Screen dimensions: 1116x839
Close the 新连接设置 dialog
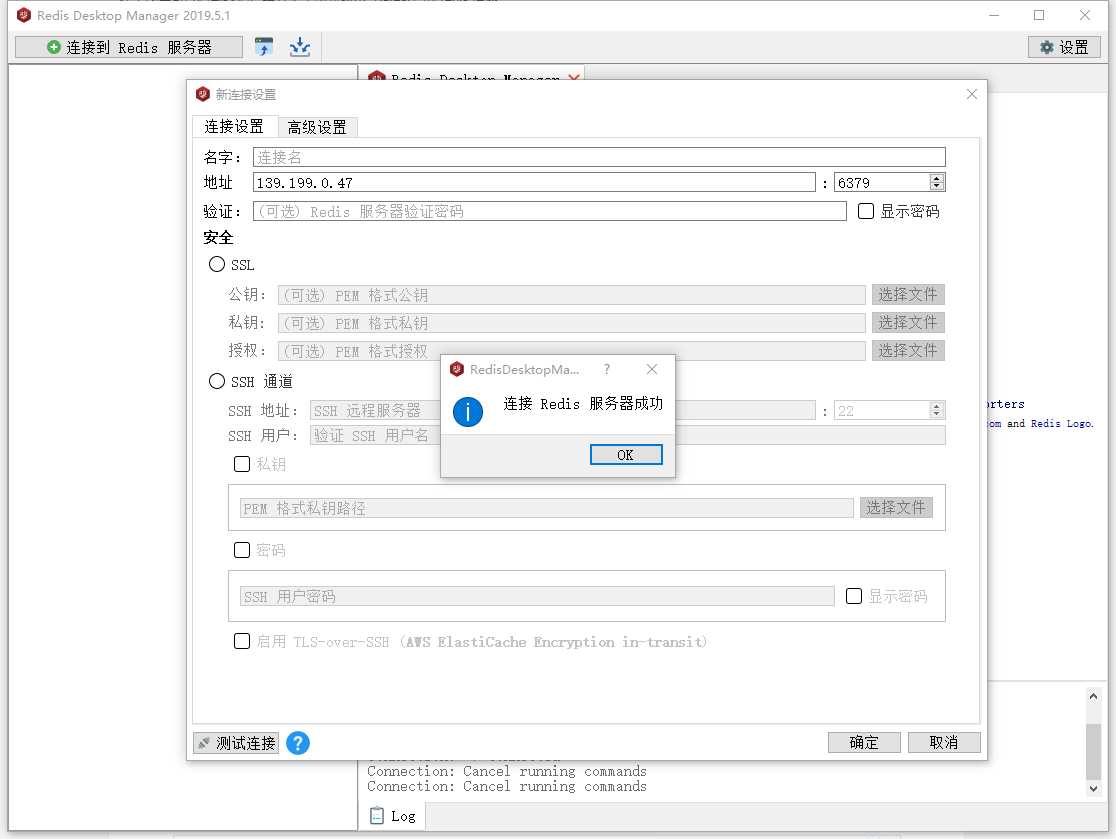[972, 94]
